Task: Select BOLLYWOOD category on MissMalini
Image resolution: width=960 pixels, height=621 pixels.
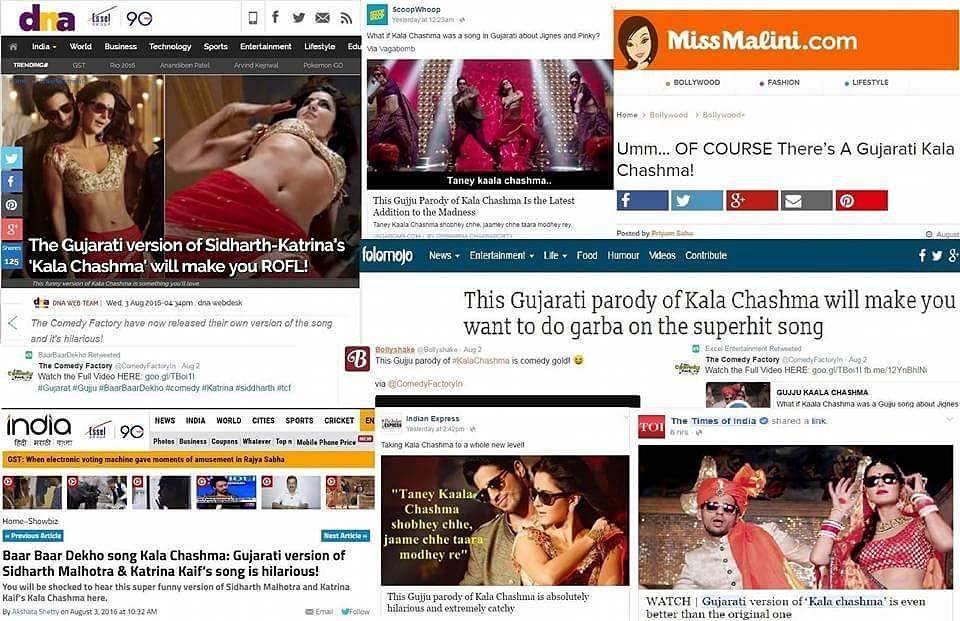Action: [x=692, y=83]
